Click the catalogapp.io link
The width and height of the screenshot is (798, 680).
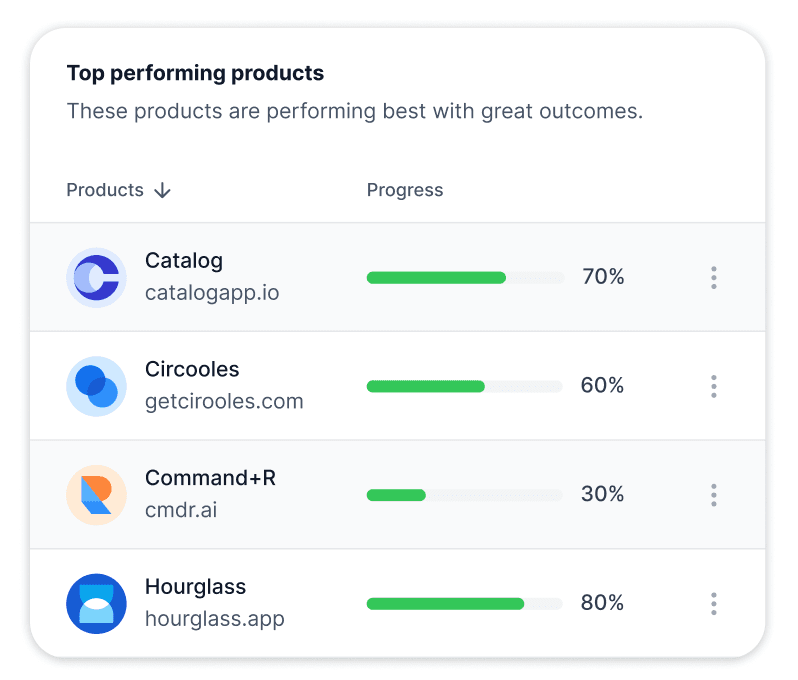click(x=212, y=293)
